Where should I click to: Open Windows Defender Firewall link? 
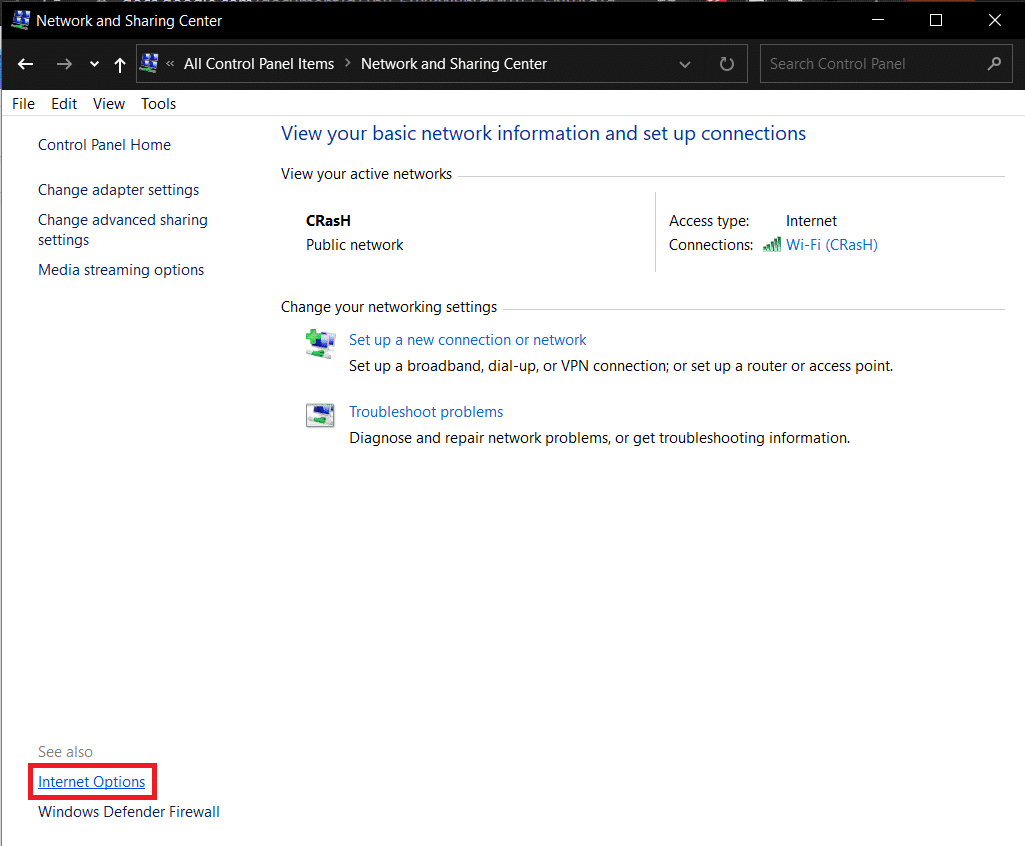[x=128, y=812]
